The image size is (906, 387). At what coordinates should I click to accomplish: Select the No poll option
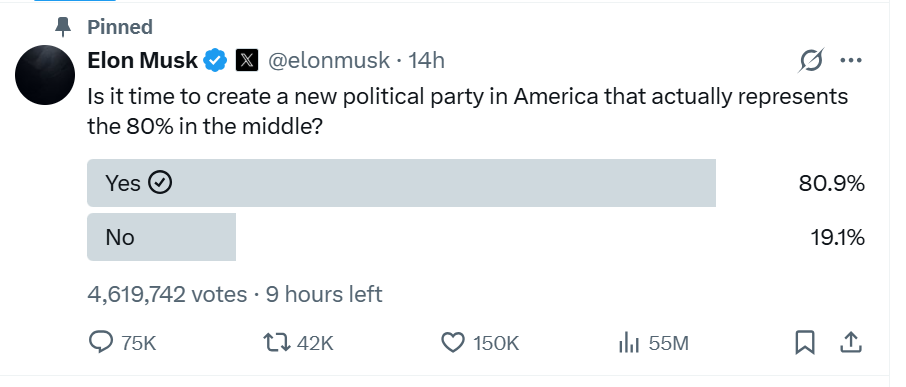[161, 237]
